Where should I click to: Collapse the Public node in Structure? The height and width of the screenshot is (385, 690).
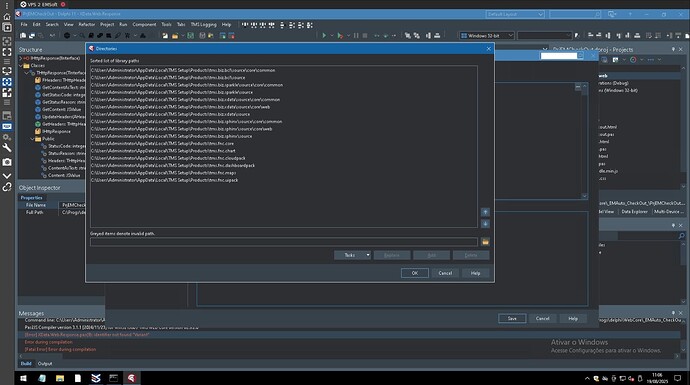coord(32,139)
